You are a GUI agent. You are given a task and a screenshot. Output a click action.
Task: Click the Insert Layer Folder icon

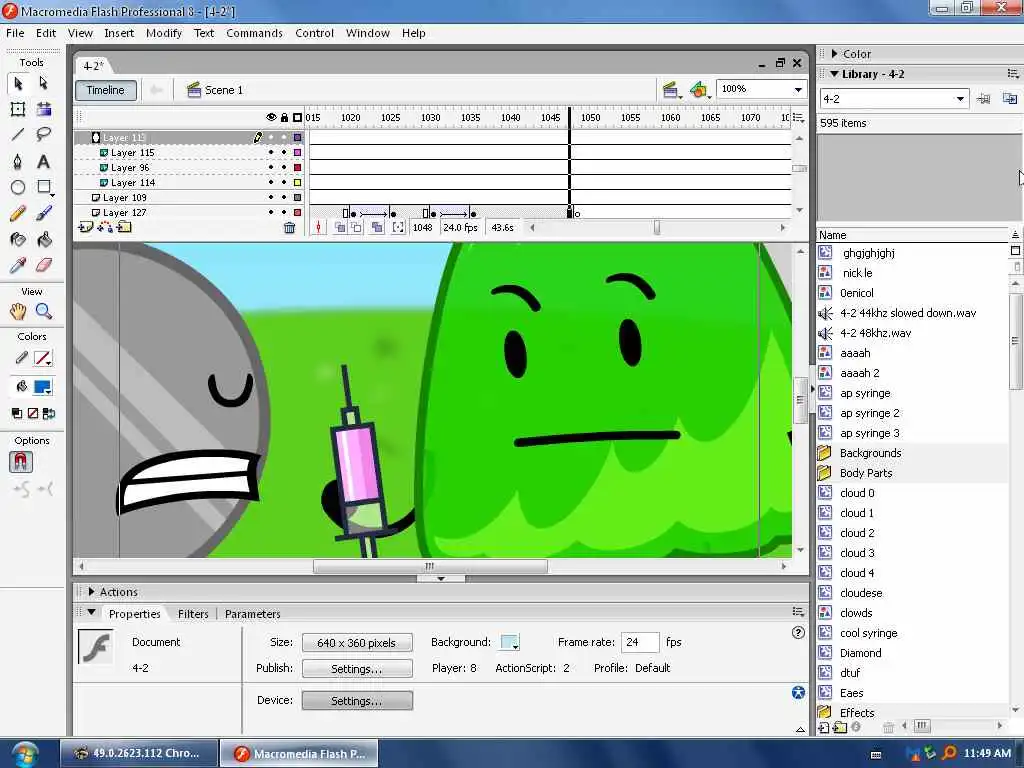[x=124, y=227]
